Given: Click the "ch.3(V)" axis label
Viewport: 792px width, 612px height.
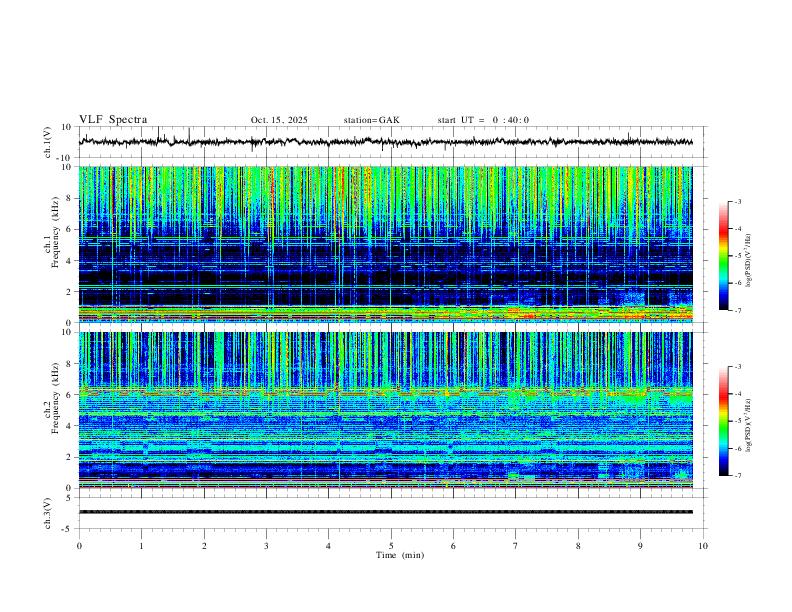Looking at the screenshot, I should [48, 513].
